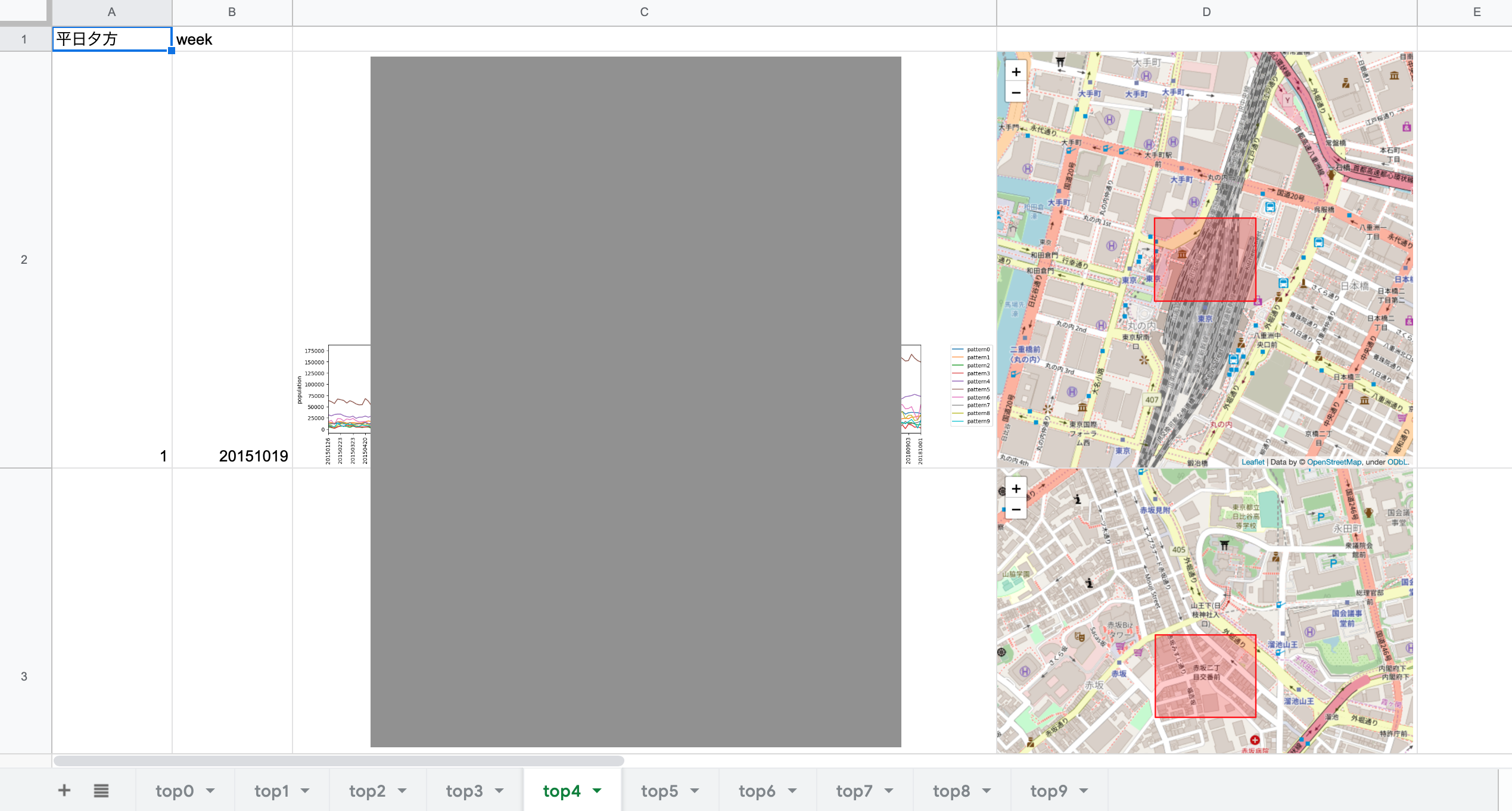1512x811 pixels.
Task: Toggle pattern0 in the chart legend
Action: point(978,350)
